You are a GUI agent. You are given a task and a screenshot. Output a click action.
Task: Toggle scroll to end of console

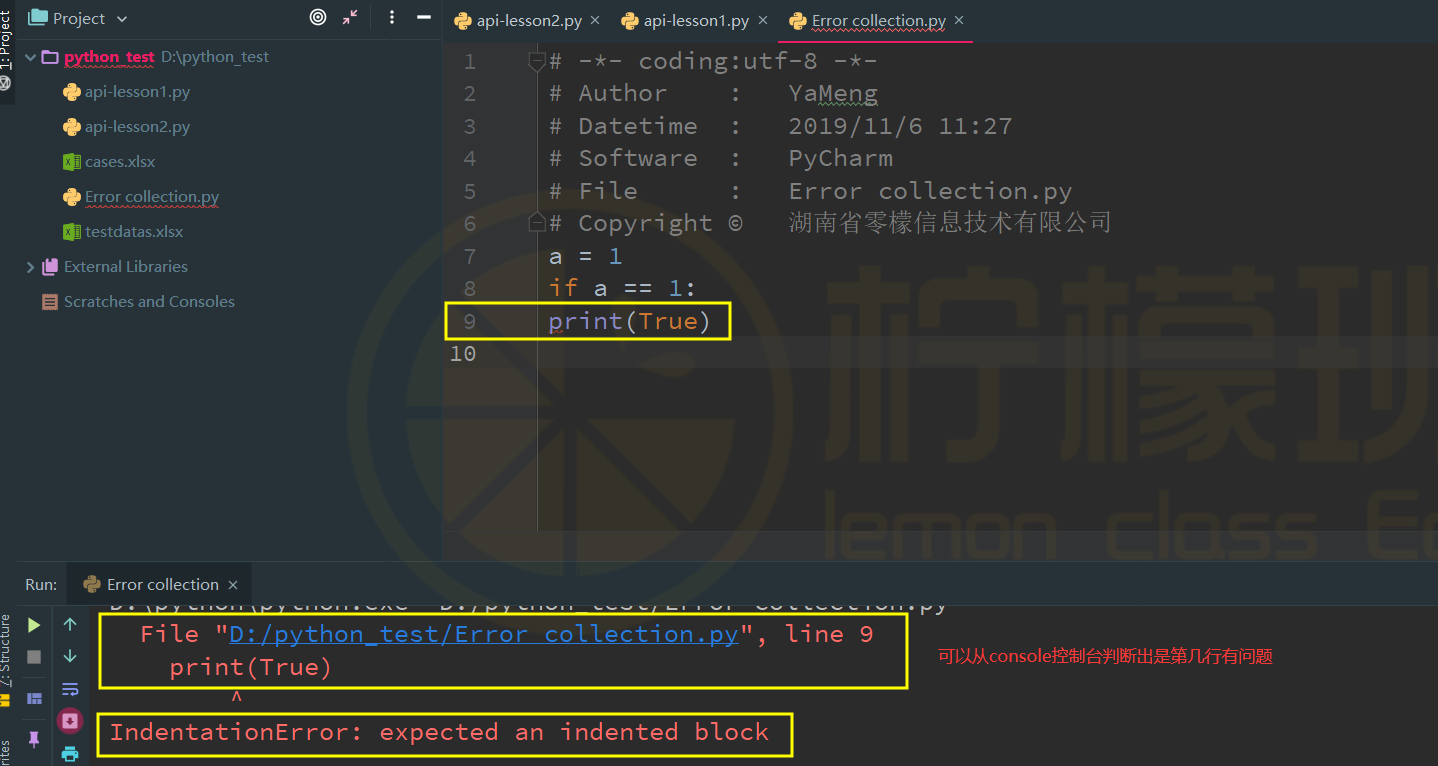tap(70, 721)
